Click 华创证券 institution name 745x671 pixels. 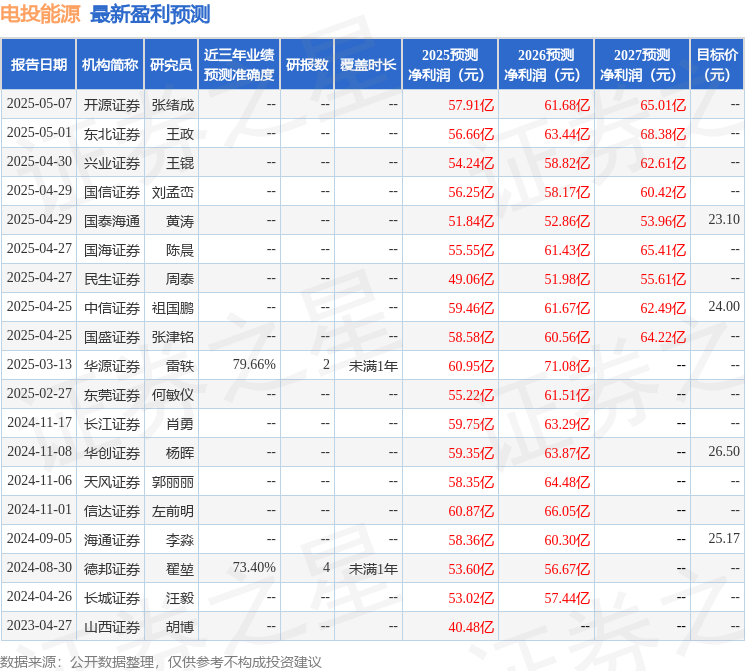tap(112, 453)
